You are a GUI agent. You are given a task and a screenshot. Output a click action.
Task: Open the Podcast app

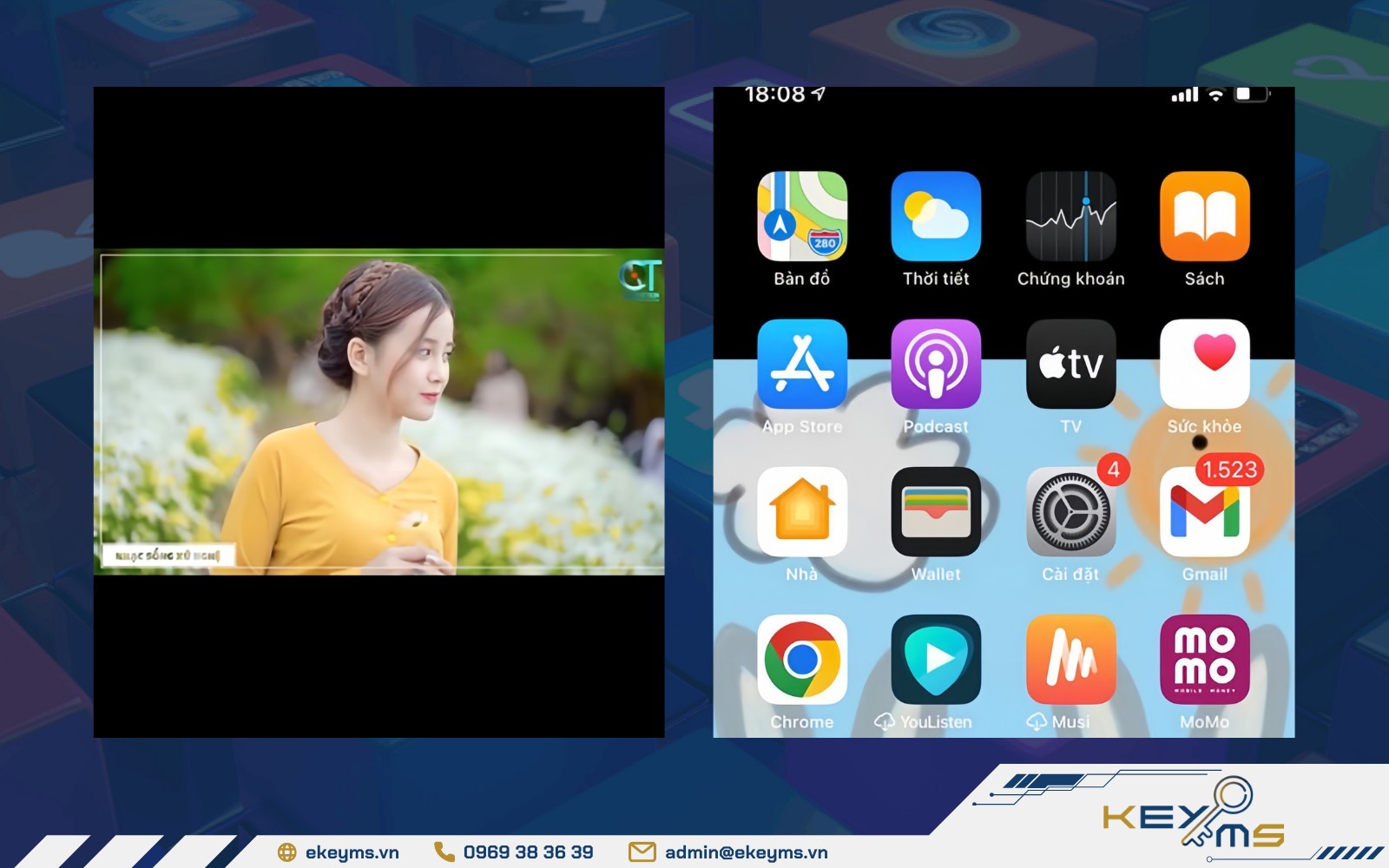[x=936, y=364]
